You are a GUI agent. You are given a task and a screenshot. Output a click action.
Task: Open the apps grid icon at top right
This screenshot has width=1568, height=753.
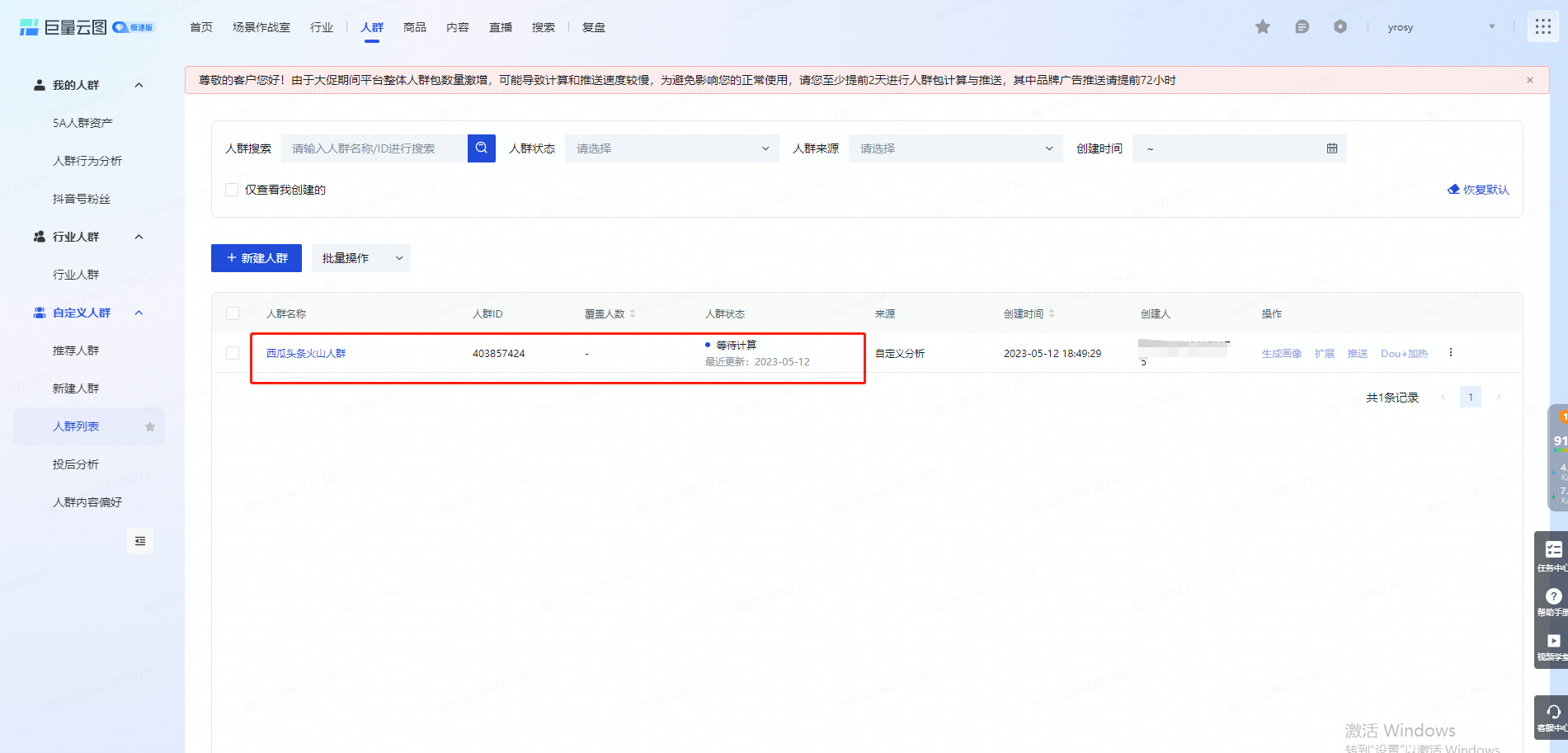(x=1542, y=27)
